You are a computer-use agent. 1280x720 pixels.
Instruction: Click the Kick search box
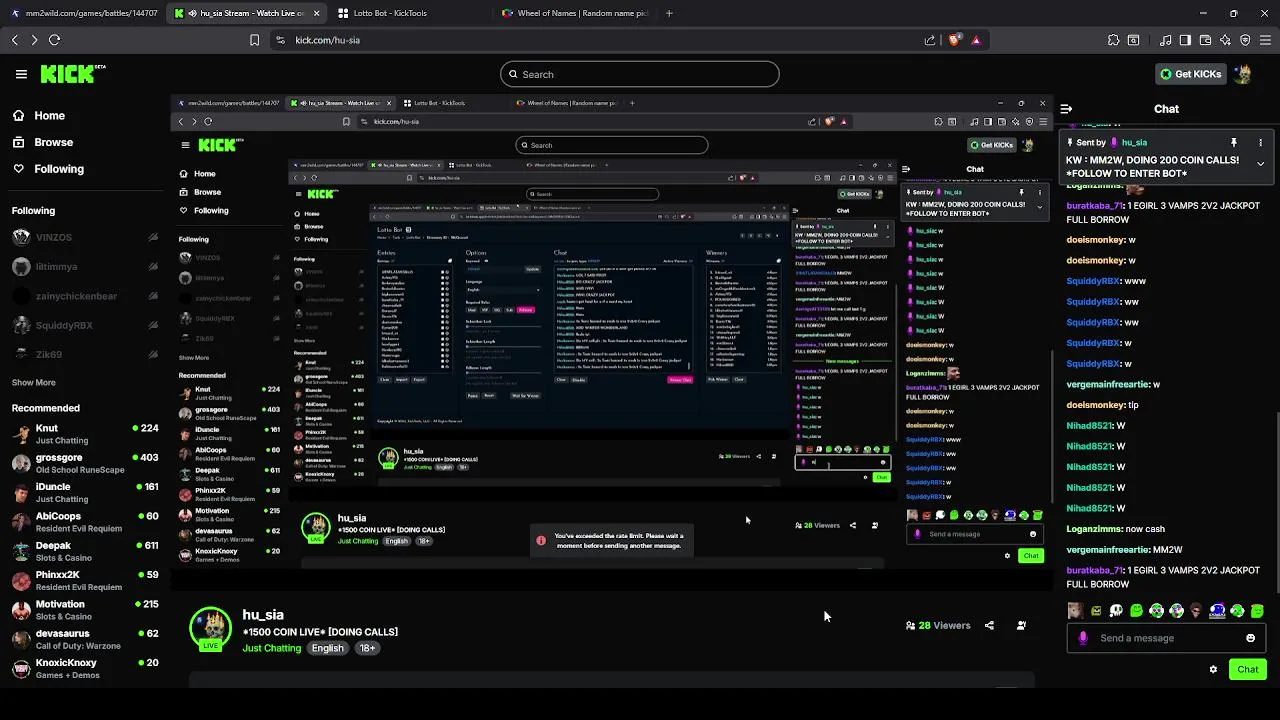(x=640, y=74)
